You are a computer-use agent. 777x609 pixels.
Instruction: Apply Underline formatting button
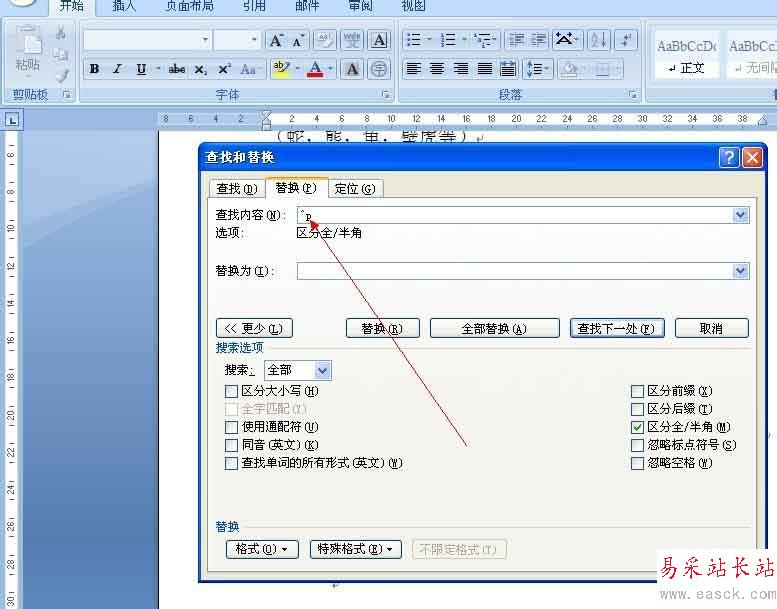click(141, 69)
